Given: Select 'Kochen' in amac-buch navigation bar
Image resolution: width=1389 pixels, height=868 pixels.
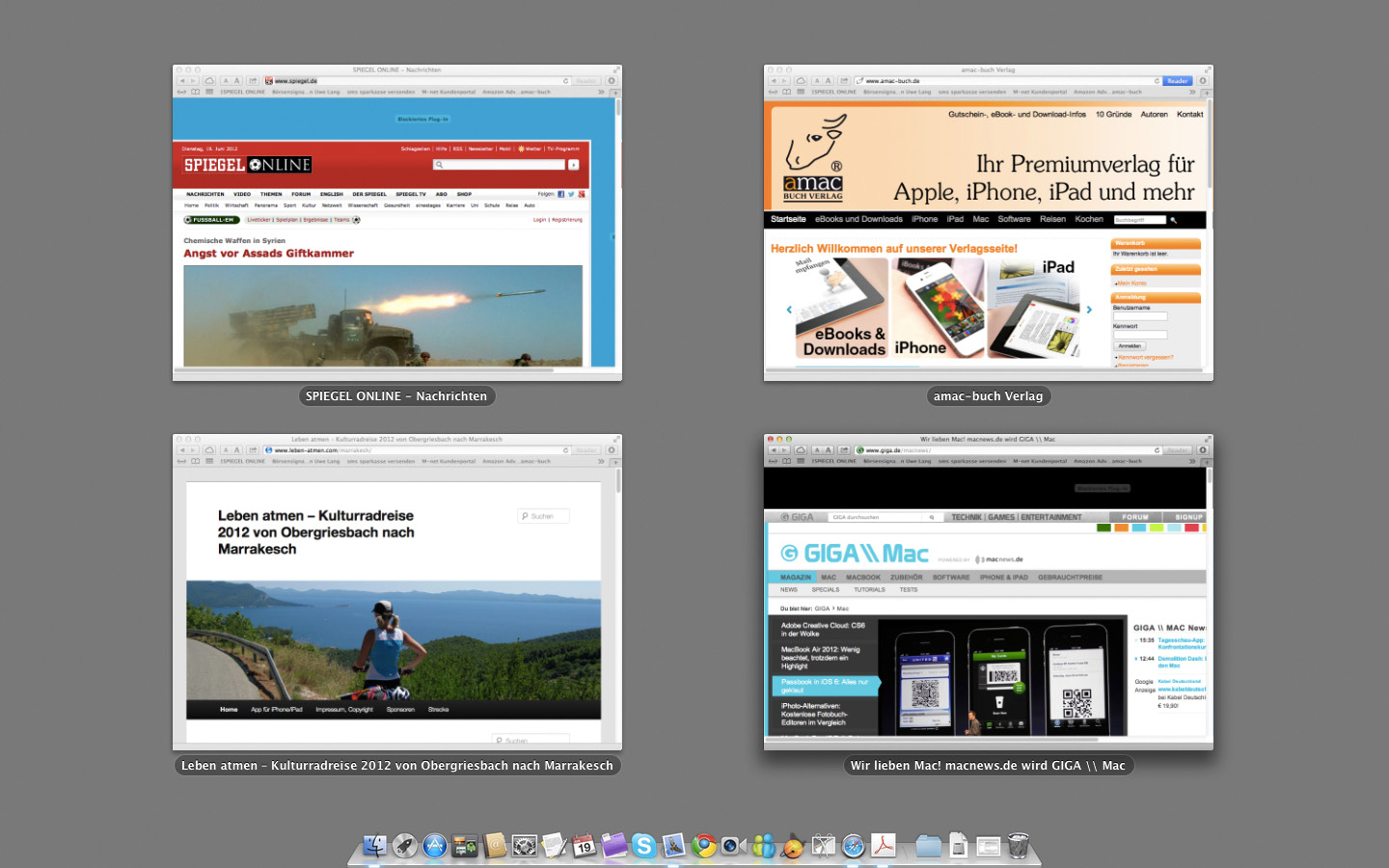Looking at the screenshot, I should point(1089,219).
